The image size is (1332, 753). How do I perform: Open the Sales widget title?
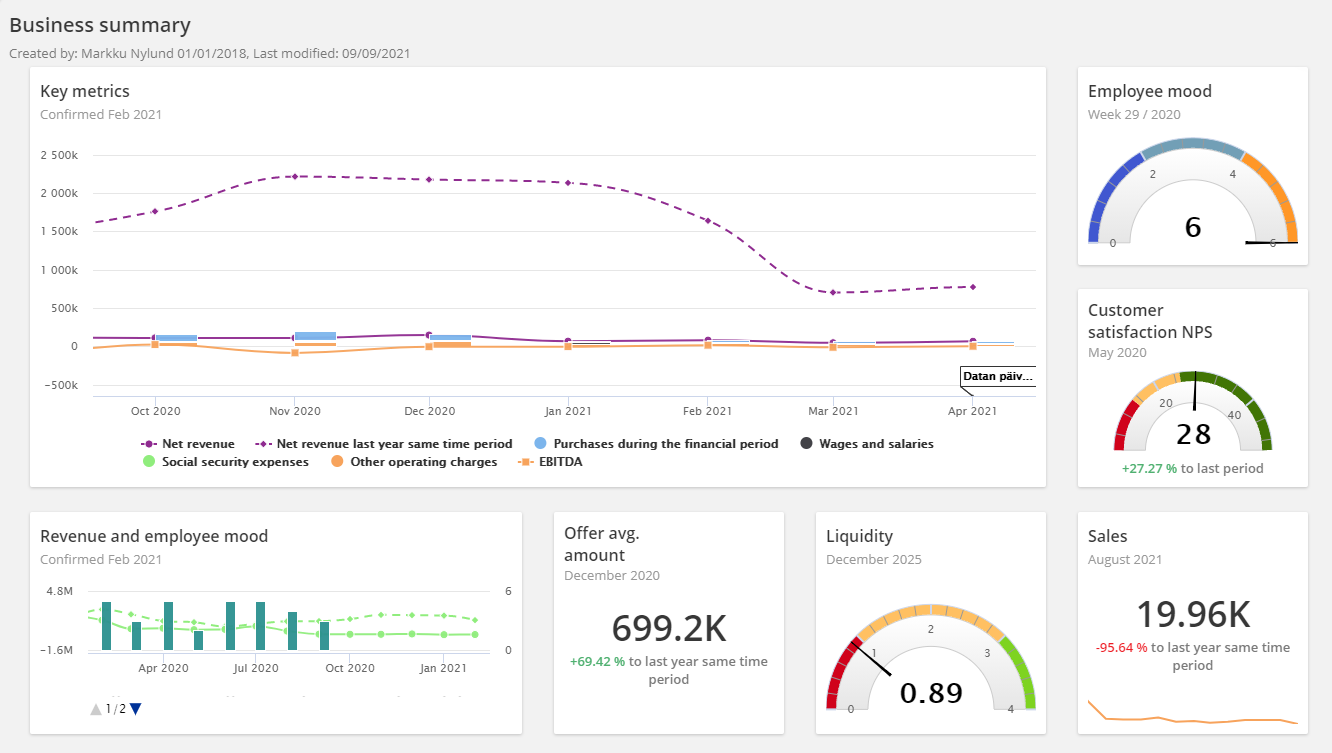pos(1107,536)
